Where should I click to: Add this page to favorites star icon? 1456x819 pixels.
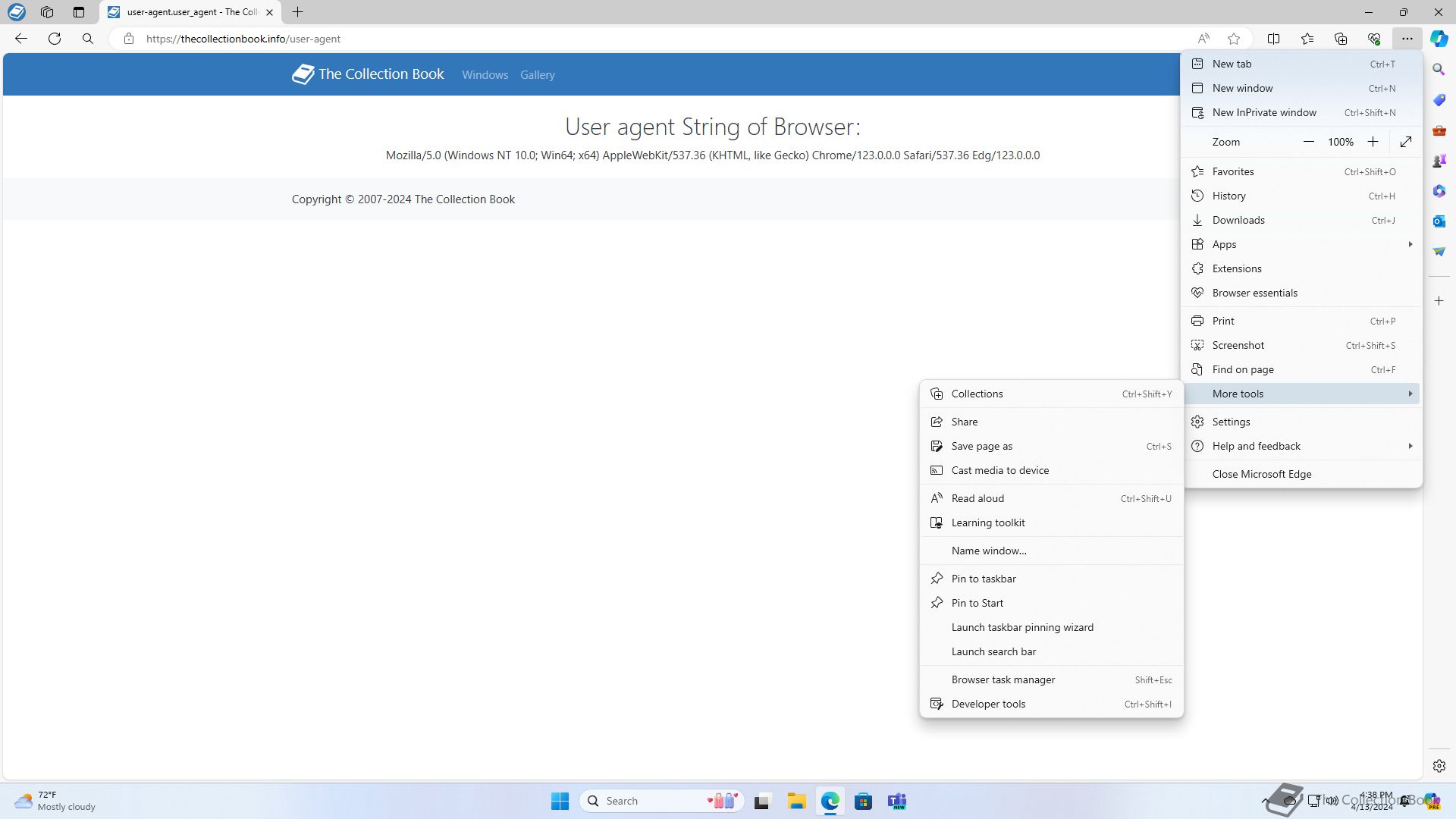tap(1234, 39)
